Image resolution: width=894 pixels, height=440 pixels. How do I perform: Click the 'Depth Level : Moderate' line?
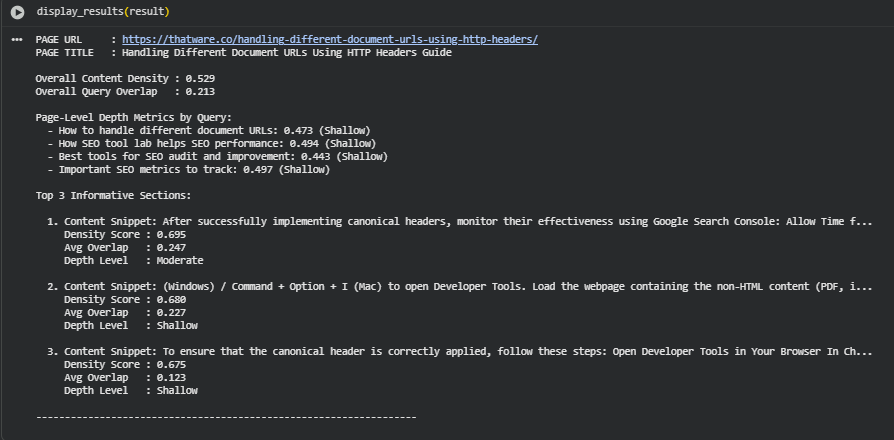click(x=133, y=260)
